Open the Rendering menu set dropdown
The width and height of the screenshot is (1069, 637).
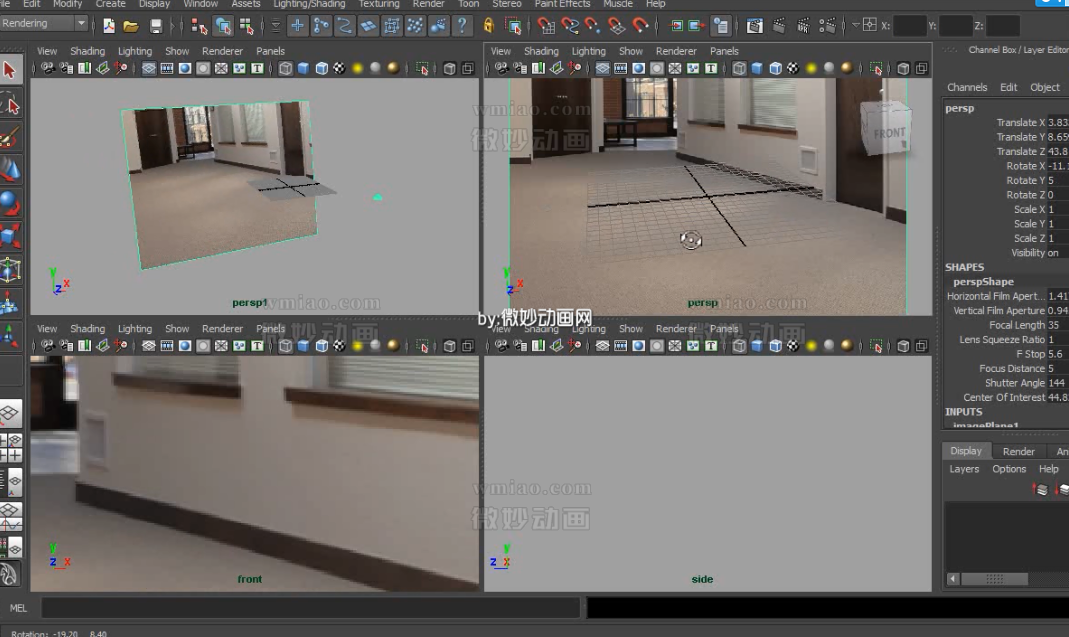click(81, 24)
